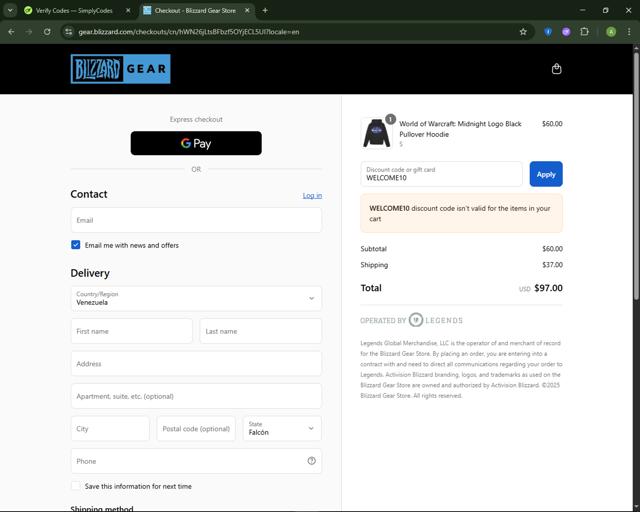Click the World of Warcraft hoodie title

[460, 129]
